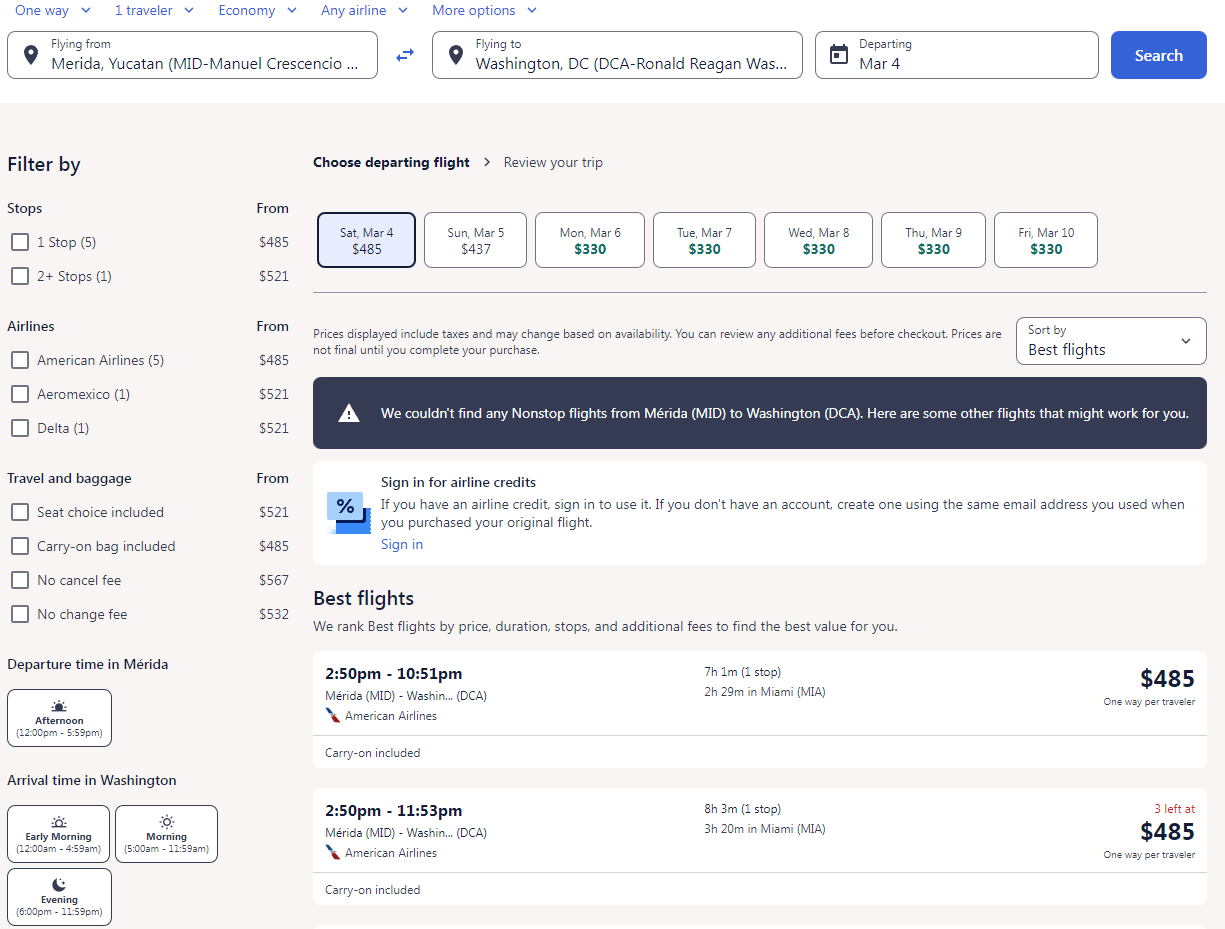Click the 7h 1m (1 stop) duration
1225x929 pixels.
[x=743, y=672]
